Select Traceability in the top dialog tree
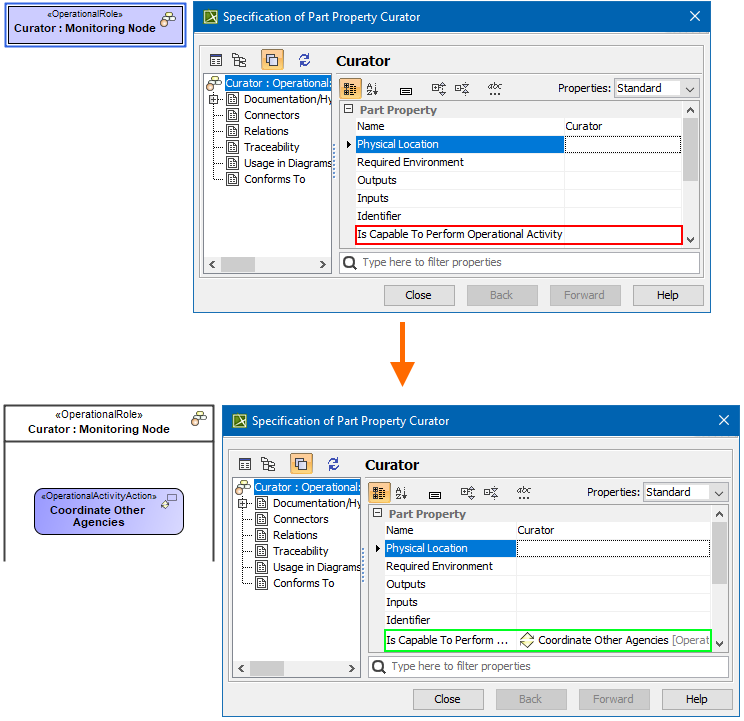Image resolution: width=744 pixels, height=721 pixels. (271, 147)
